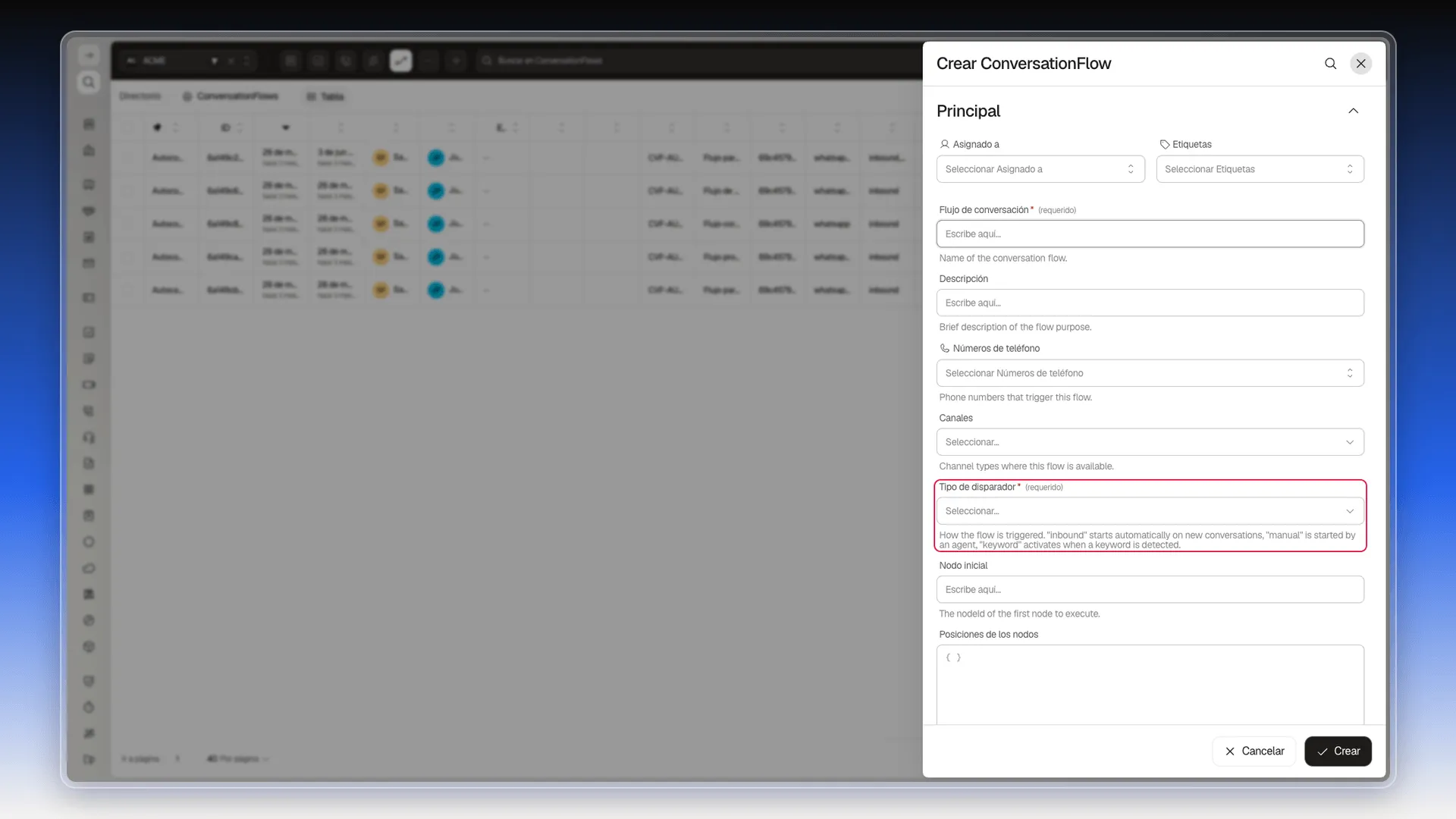Open the Tipo de disparador dropdown
This screenshot has width=1456, height=819.
point(1150,511)
